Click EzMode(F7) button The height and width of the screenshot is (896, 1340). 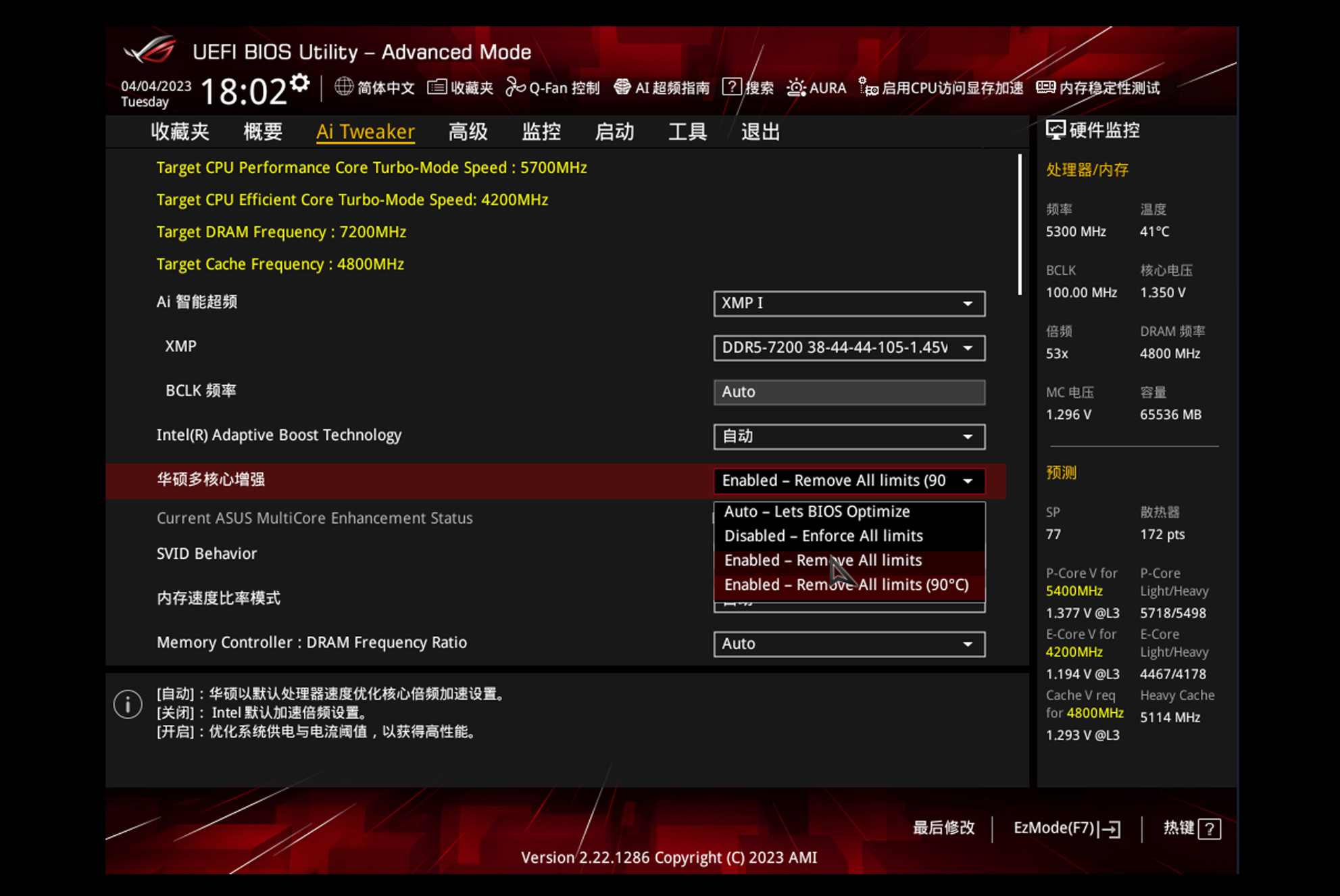pos(1066,828)
